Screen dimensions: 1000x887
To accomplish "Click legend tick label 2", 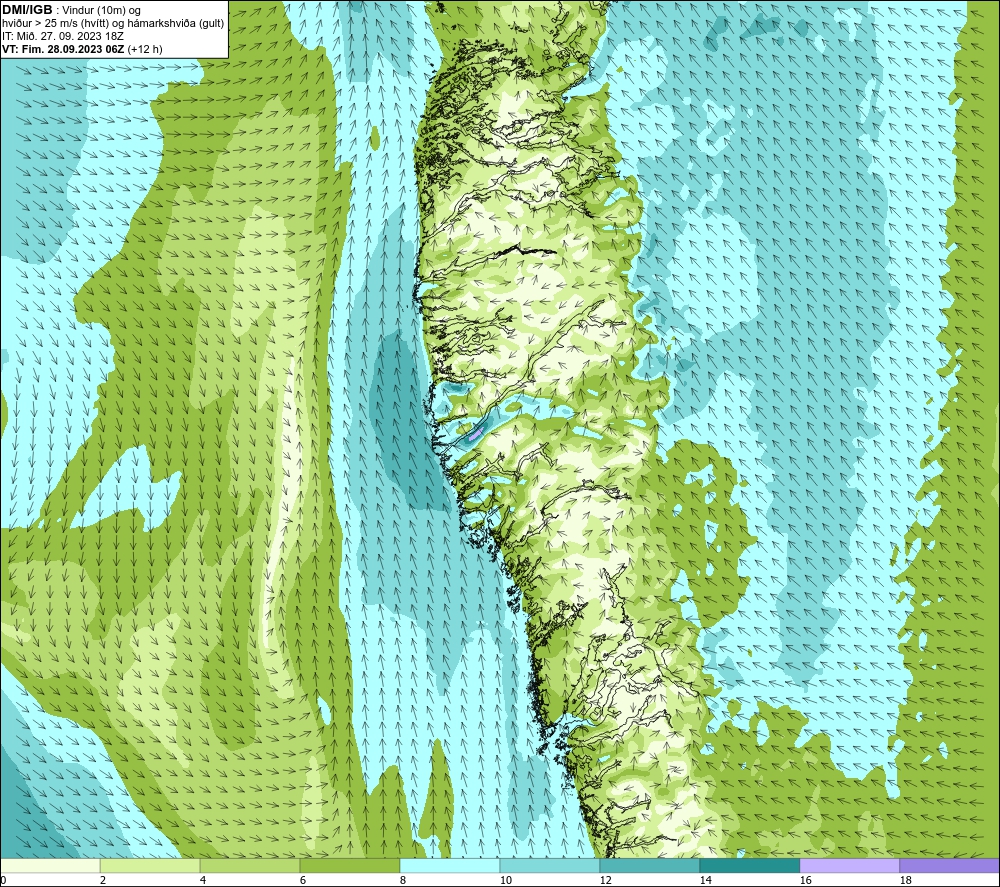I will [103, 881].
